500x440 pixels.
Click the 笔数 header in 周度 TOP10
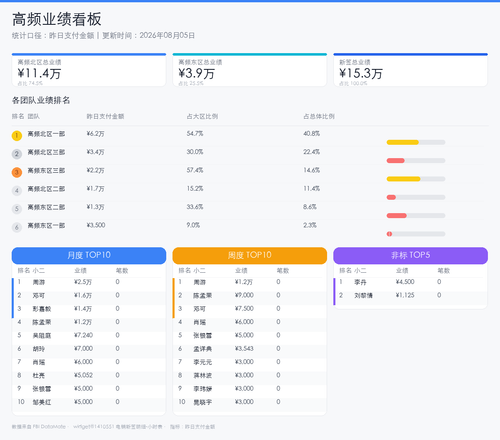pyautogui.click(x=283, y=271)
